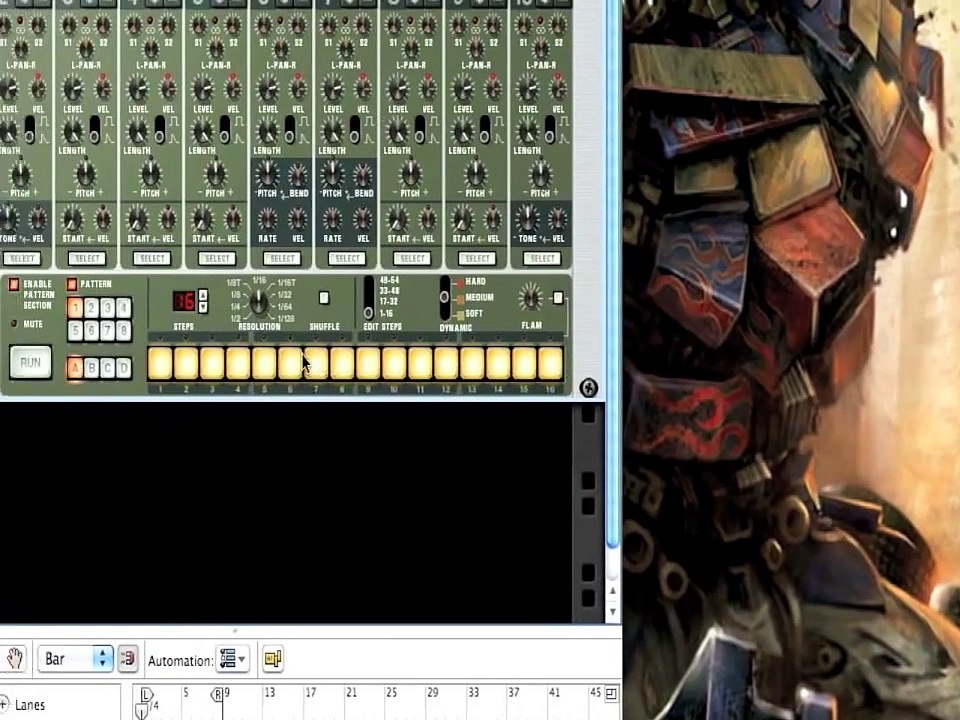Select pattern bank A
The width and height of the screenshot is (960, 720).
[x=75, y=368]
